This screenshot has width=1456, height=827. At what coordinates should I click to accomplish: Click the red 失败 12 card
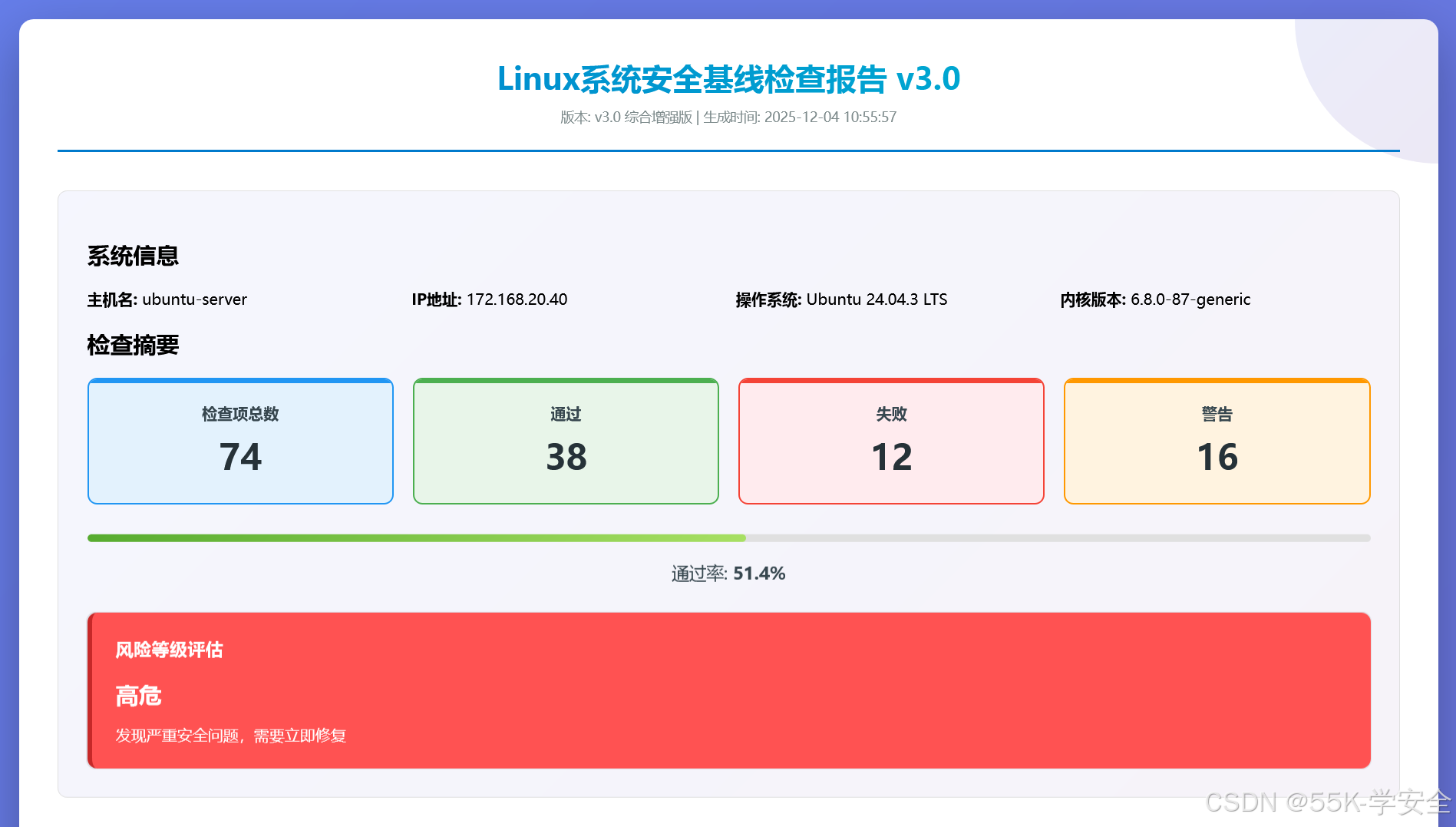(890, 440)
